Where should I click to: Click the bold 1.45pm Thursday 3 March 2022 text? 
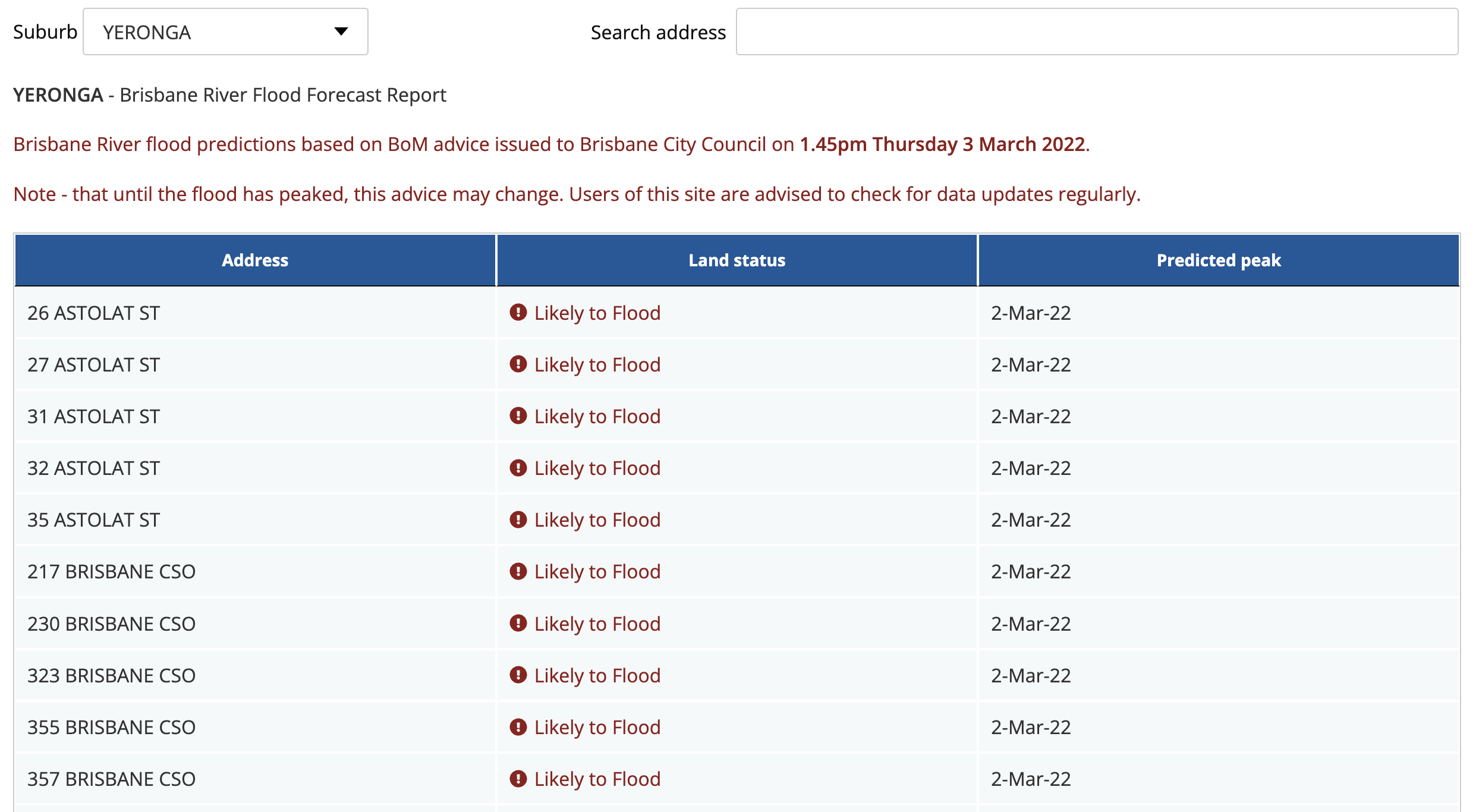(943, 144)
